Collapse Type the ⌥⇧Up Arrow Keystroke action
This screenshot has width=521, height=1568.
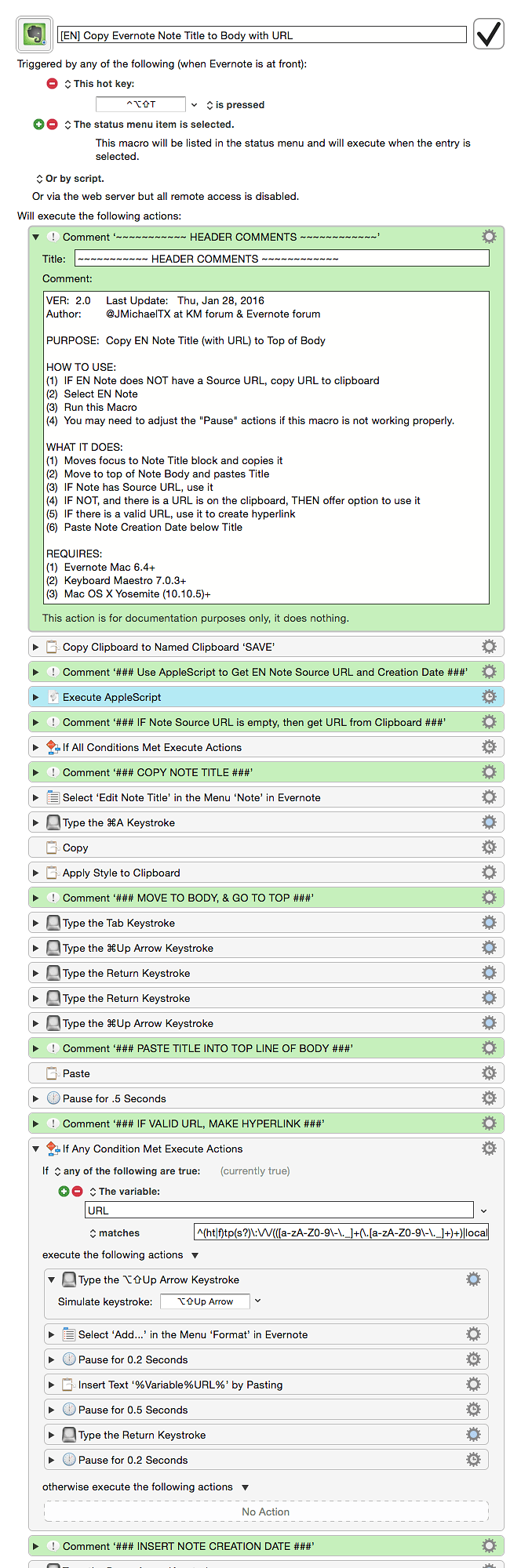[52, 1279]
